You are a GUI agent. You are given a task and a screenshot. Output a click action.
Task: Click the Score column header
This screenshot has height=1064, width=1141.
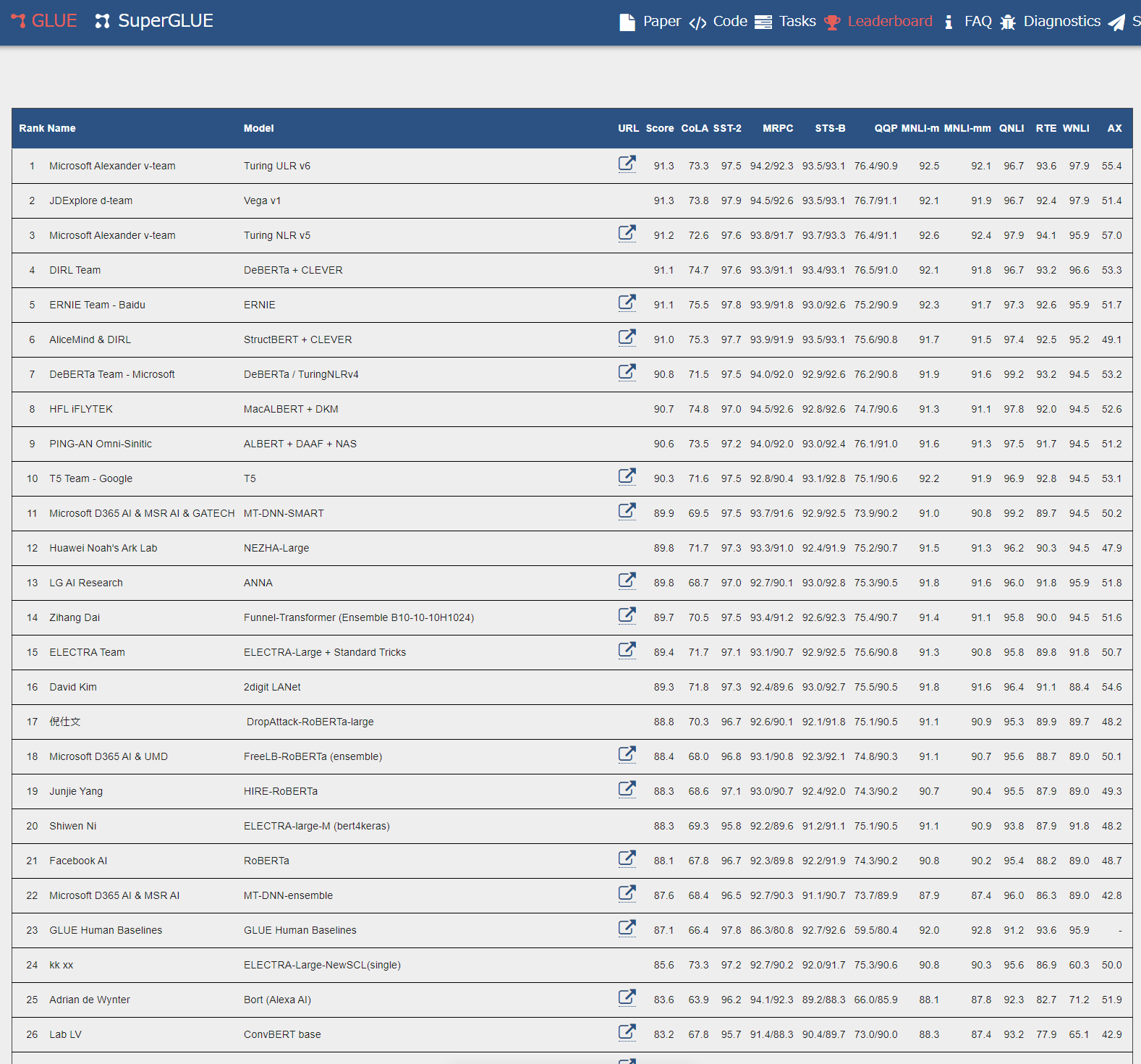[660, 128]
